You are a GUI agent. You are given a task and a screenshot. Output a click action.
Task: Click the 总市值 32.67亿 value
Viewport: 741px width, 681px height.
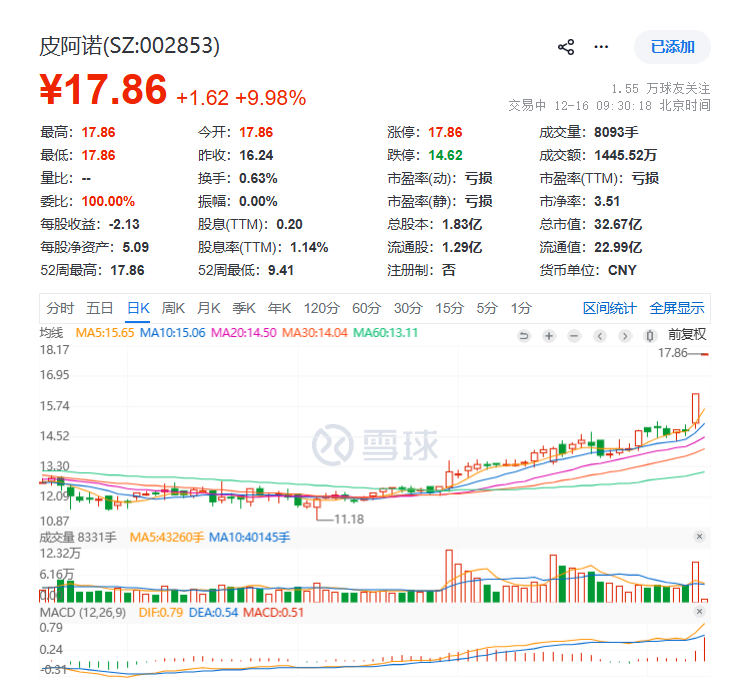point(618,224)
